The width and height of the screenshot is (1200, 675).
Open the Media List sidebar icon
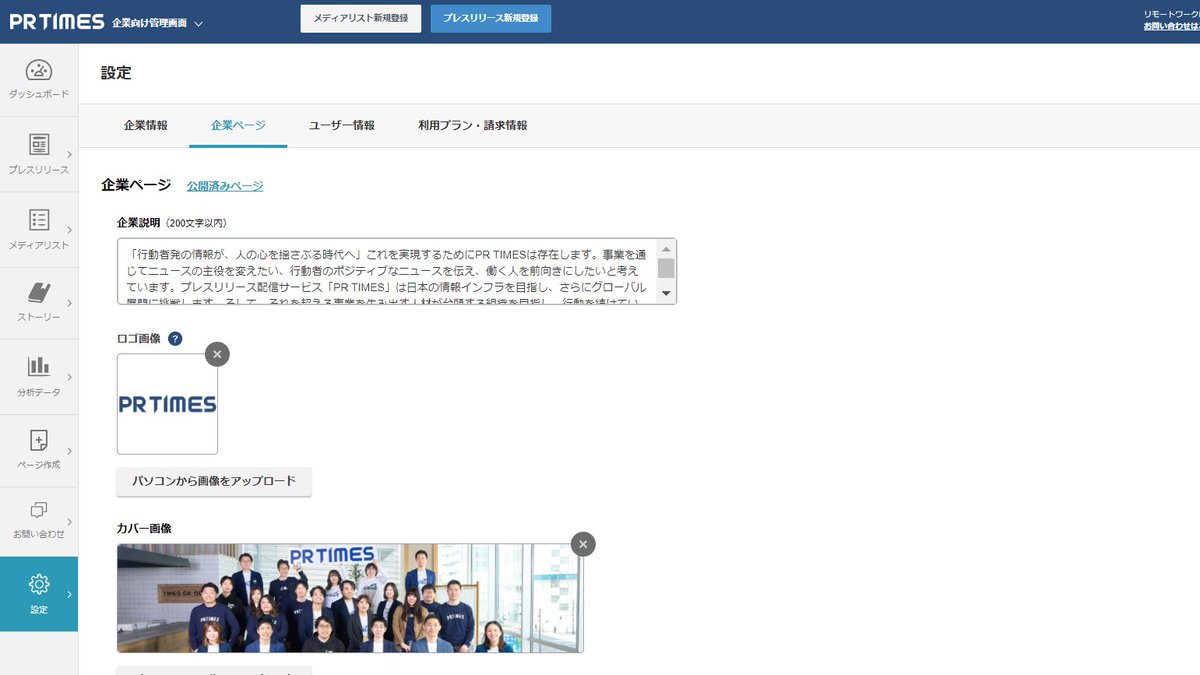click(38, 219)
